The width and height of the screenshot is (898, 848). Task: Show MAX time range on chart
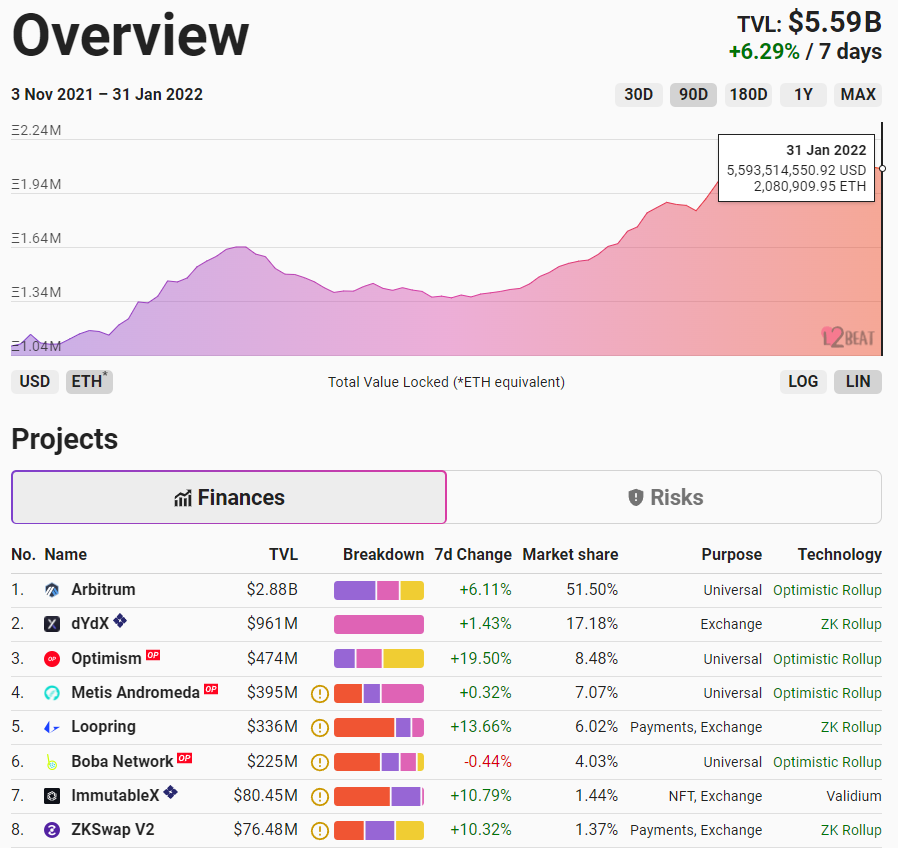pyautogui.click(x=858, y=95)
